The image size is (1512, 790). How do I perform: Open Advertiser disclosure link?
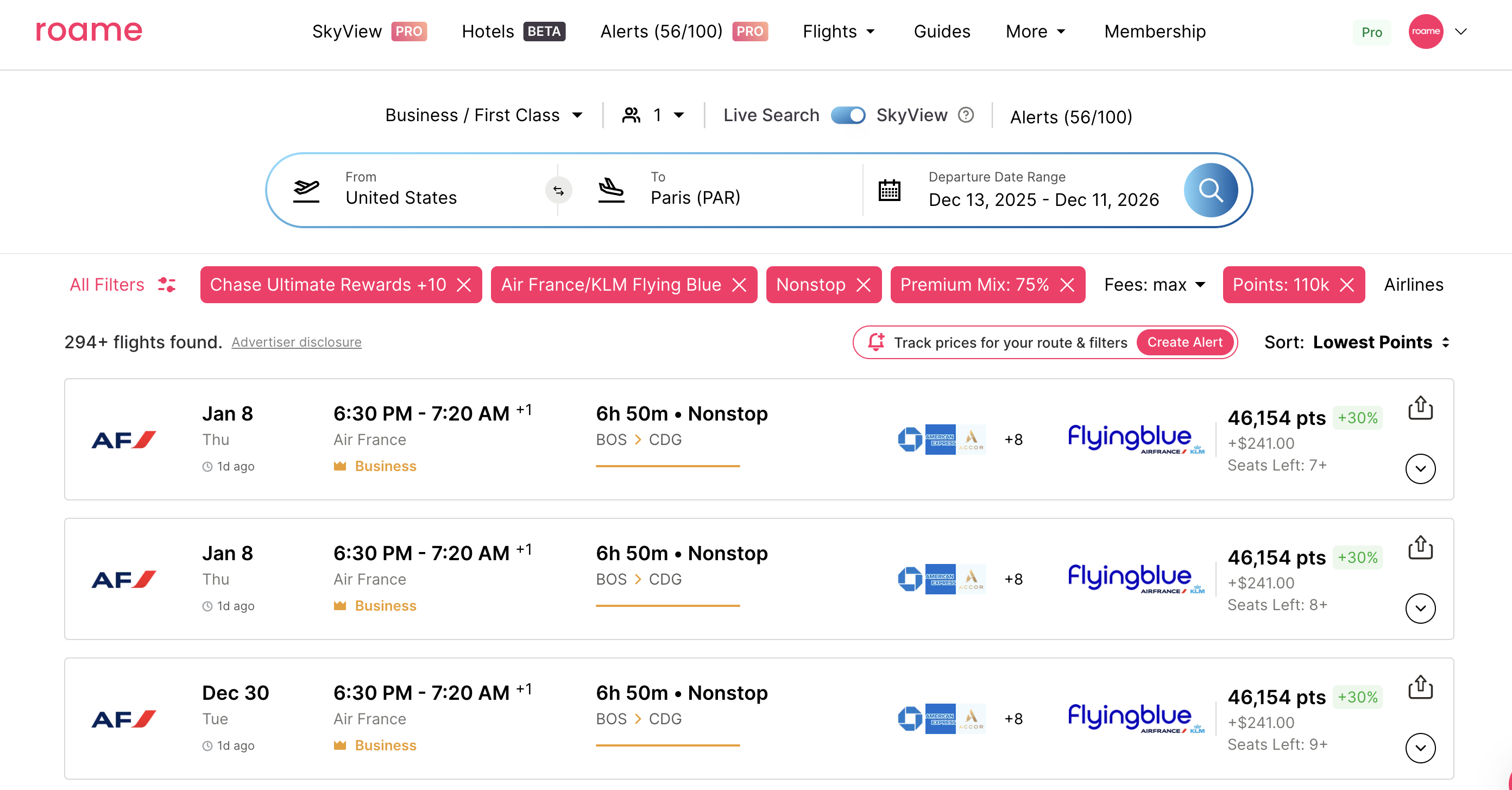[x=296, y=342]
